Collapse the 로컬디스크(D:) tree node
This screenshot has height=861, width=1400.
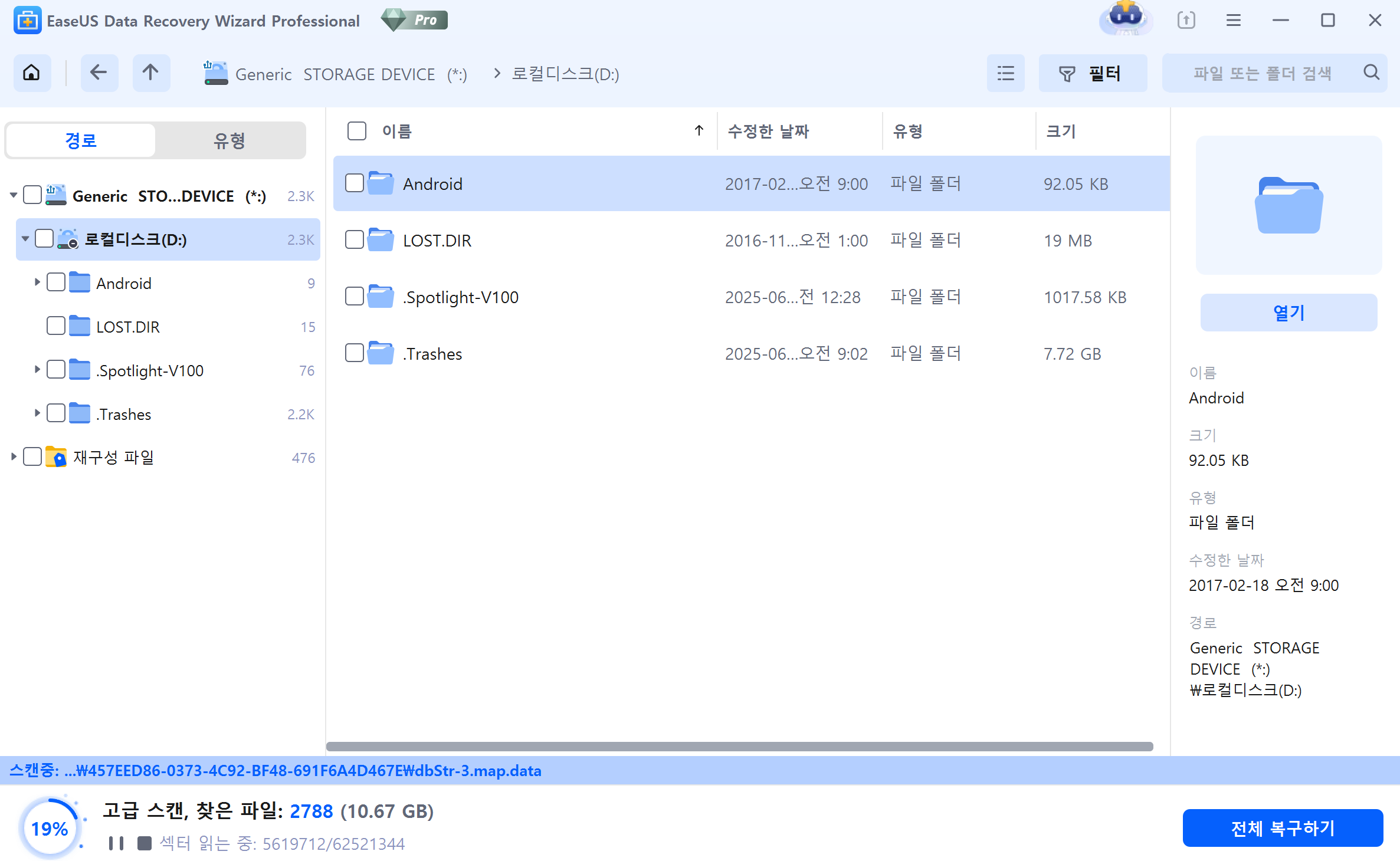(25, 239)
